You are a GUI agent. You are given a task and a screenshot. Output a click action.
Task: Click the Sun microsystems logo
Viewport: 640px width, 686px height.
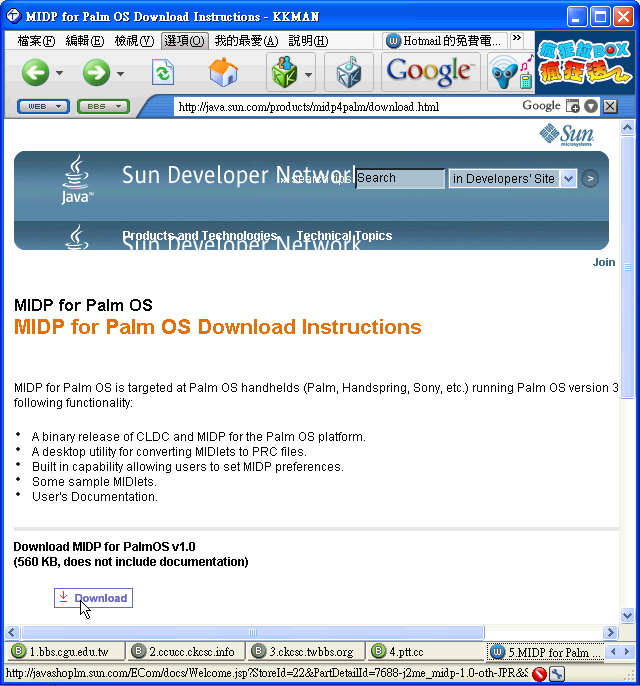[567, 135]
